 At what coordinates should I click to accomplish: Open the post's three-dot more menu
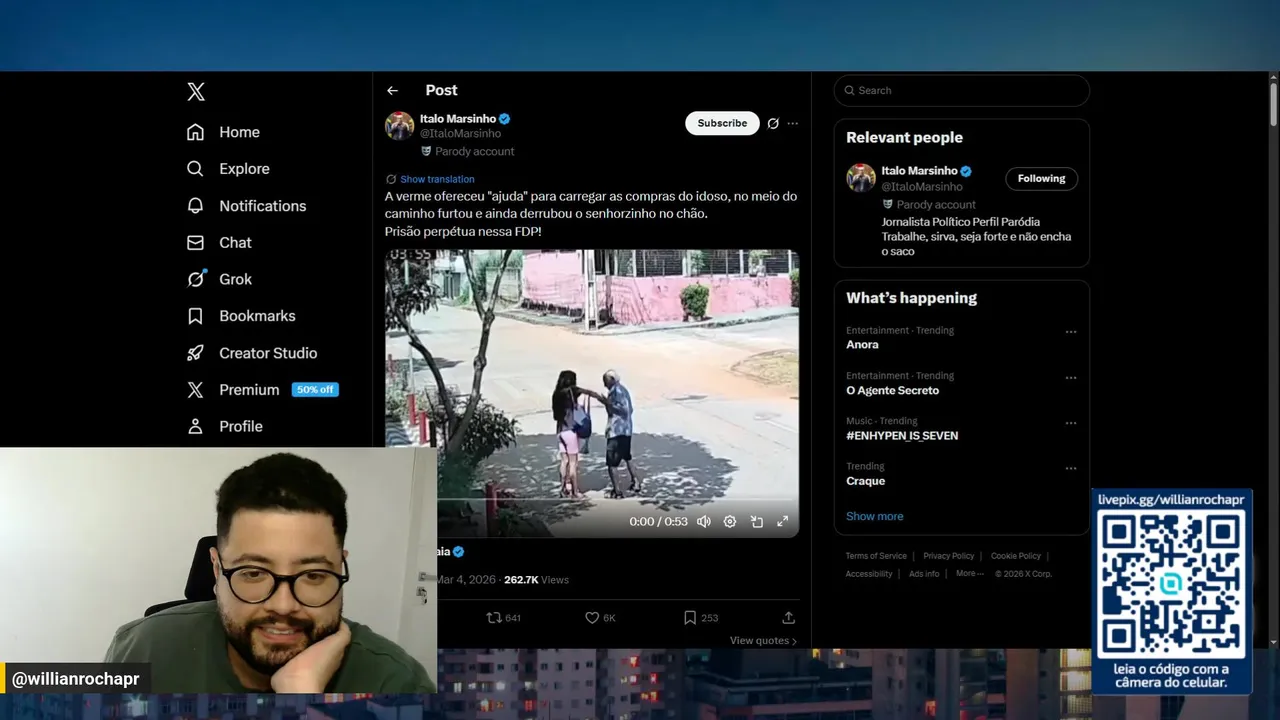(793, 123)
